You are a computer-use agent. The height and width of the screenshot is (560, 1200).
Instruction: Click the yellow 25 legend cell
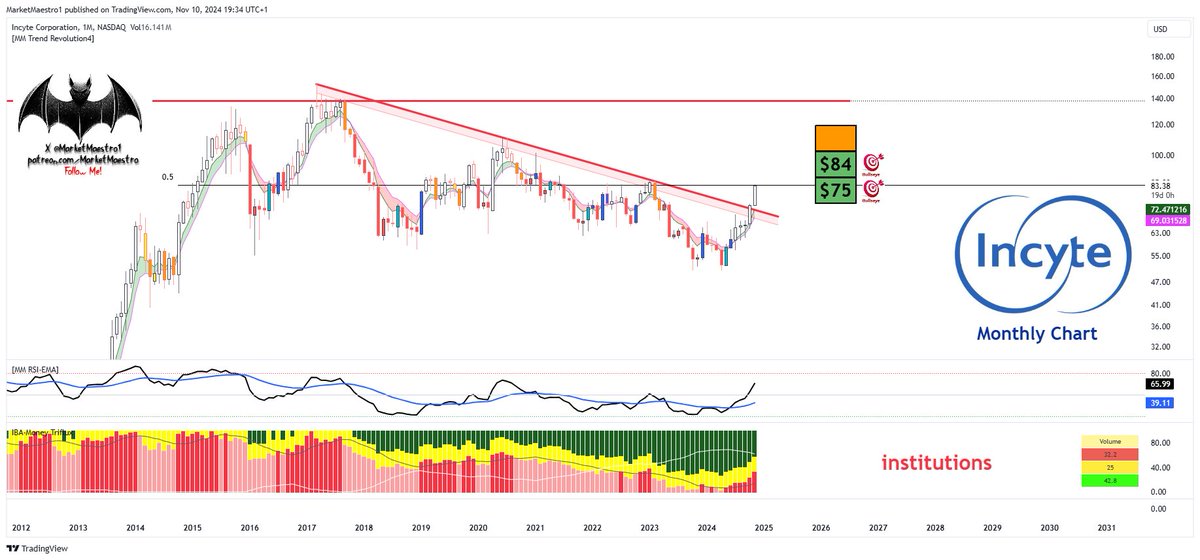coord(1110,468)
